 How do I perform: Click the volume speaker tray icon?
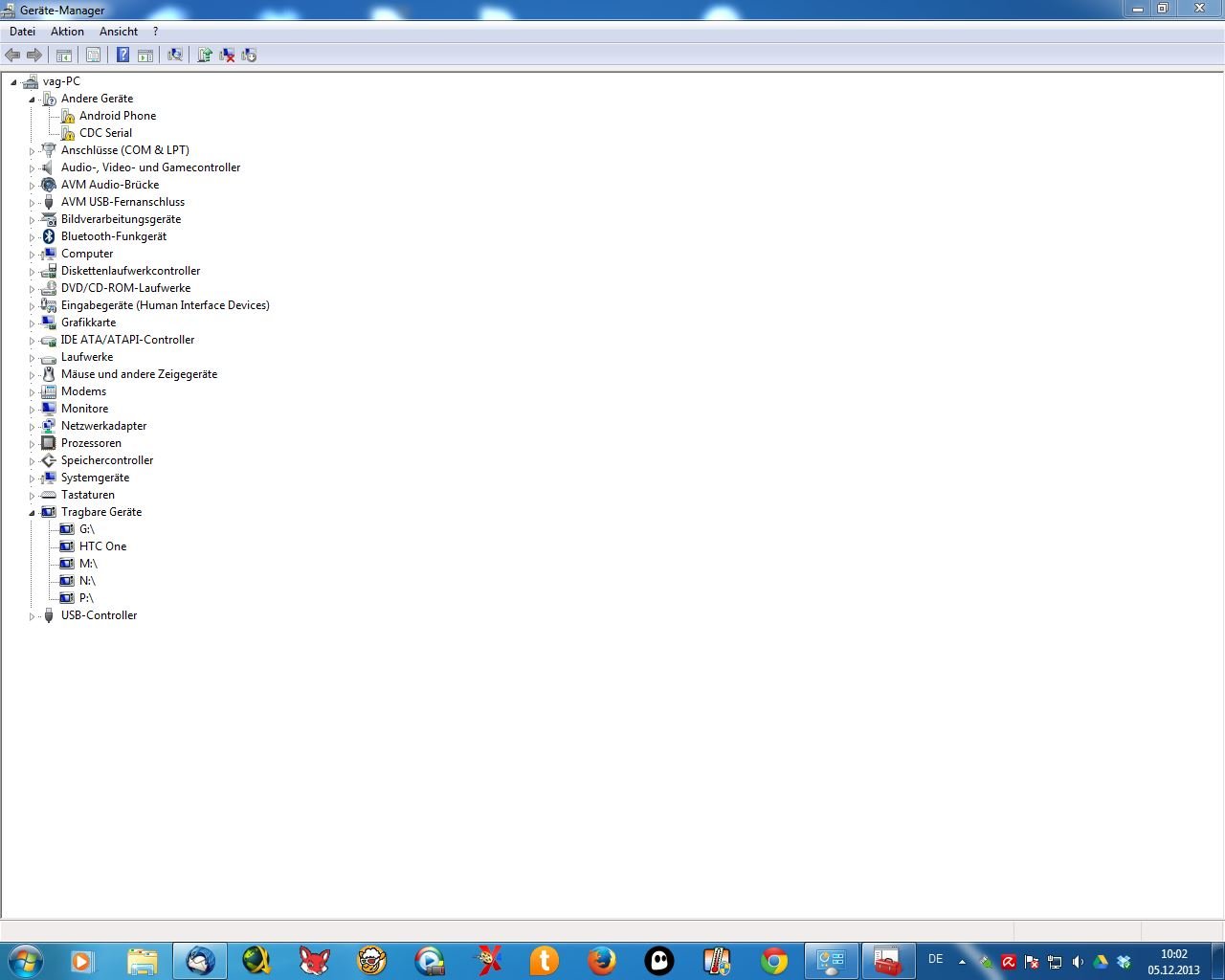1078,962
